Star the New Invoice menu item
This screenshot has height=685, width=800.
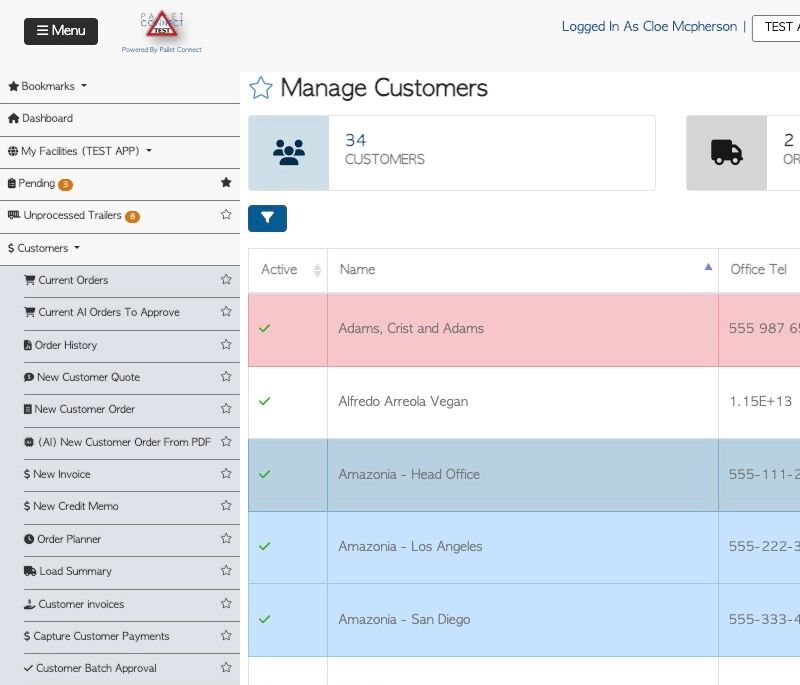click(226, 473)
